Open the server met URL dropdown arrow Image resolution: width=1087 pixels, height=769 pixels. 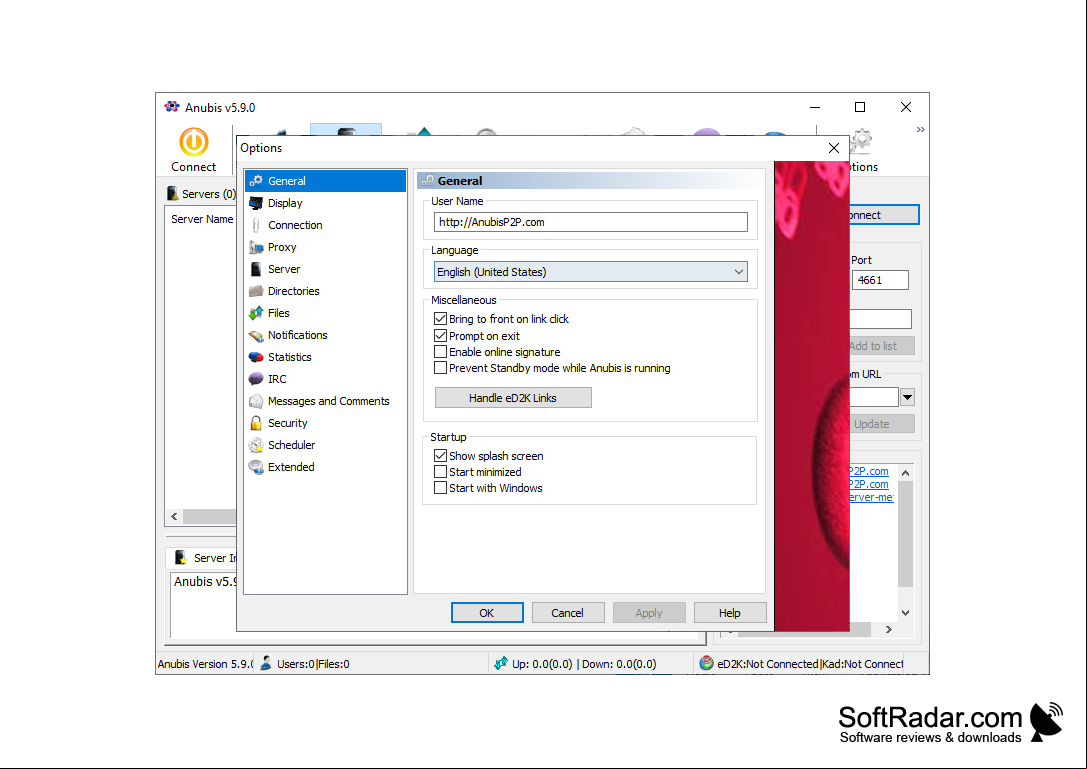coord(907,397)
